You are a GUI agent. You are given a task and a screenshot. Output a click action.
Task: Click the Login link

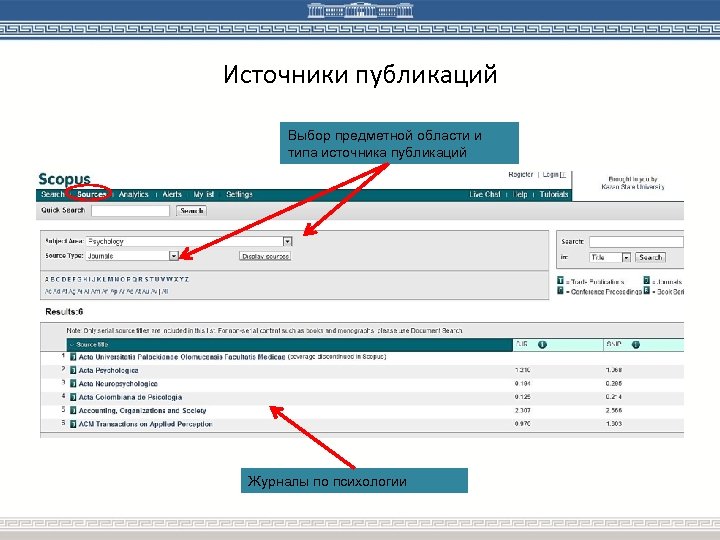[x=551, y=174]
